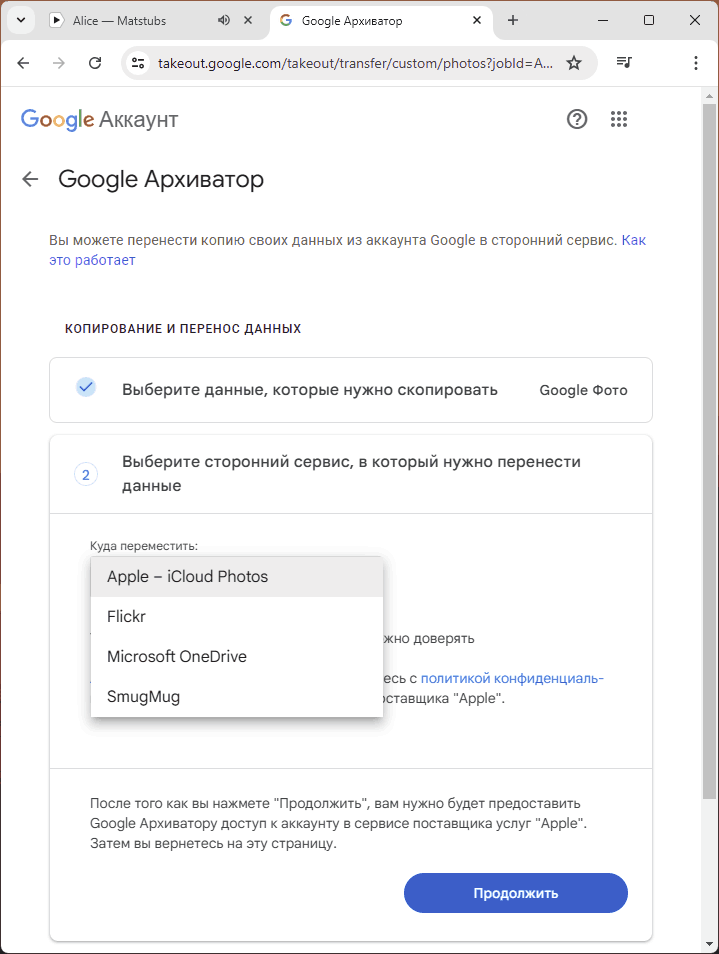Expand the tab search chevron
Viewport: 719px width, 954px height.
(x=21, y=20)
